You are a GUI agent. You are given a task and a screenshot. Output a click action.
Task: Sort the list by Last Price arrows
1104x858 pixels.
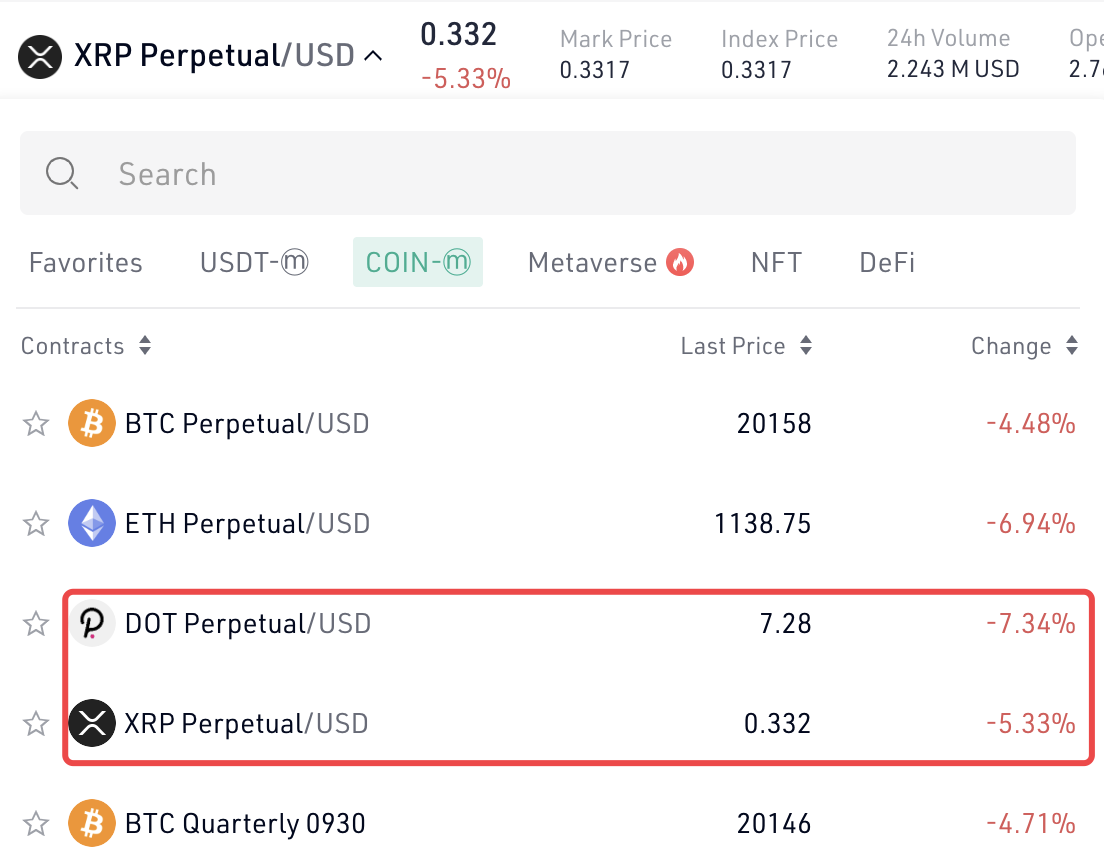(806, 346)
